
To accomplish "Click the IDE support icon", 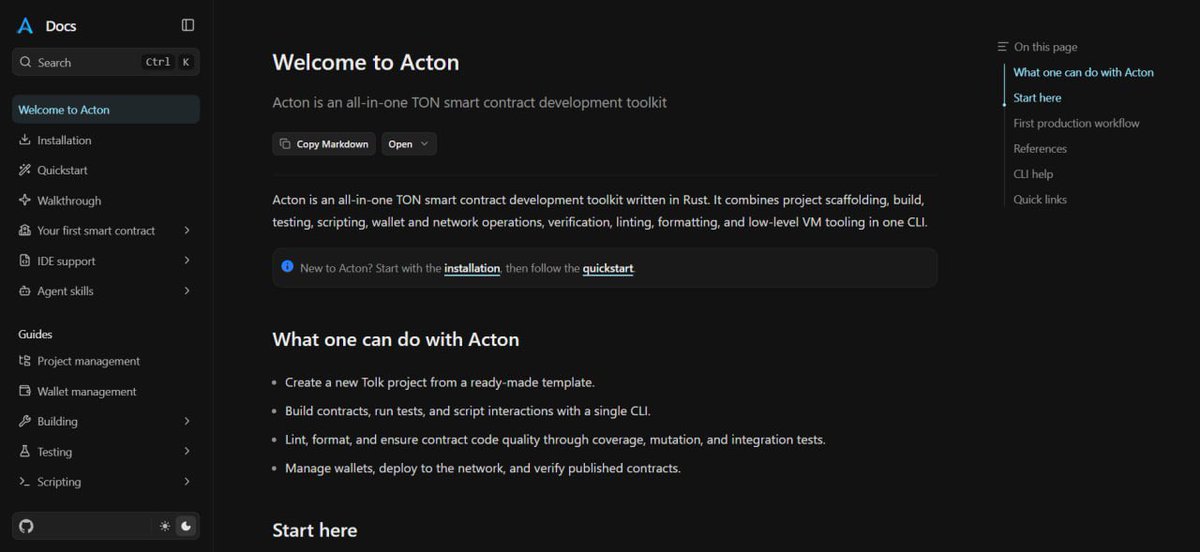I will pyautogui.click(x=25, y=261).
